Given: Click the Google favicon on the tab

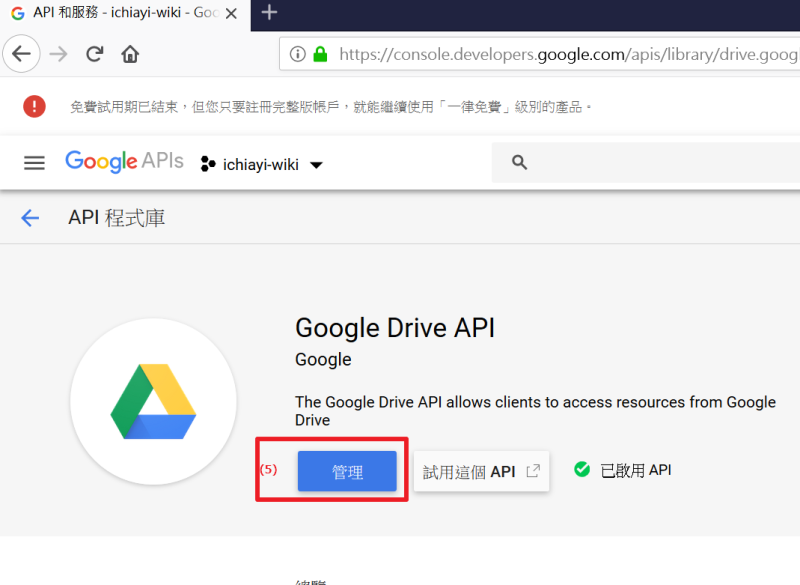Looking at the screenshot, I should (x=18, y=13).
